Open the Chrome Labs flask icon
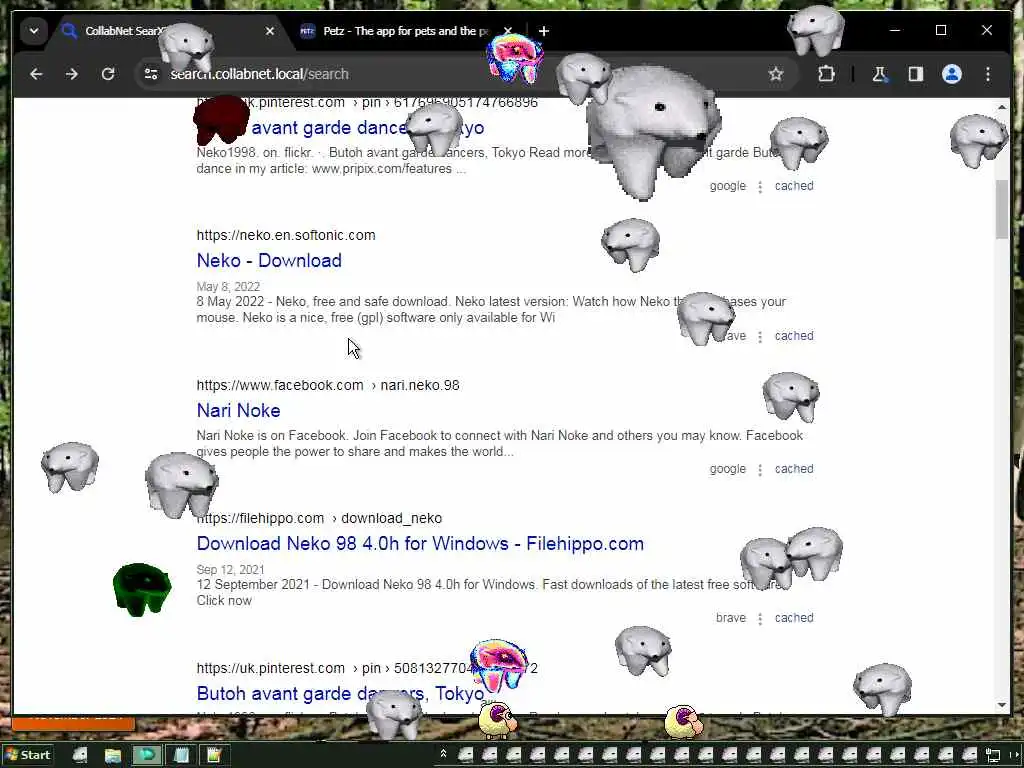1024x768 pixels. 880,74
